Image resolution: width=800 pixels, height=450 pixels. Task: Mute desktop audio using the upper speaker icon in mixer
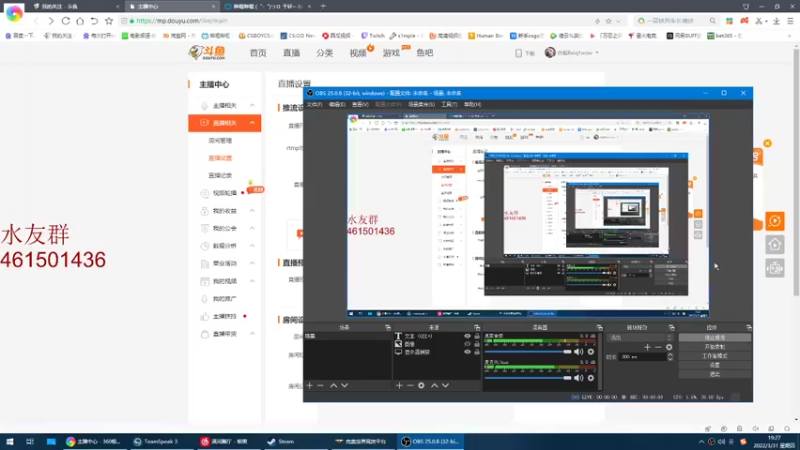tap(579, 352)
